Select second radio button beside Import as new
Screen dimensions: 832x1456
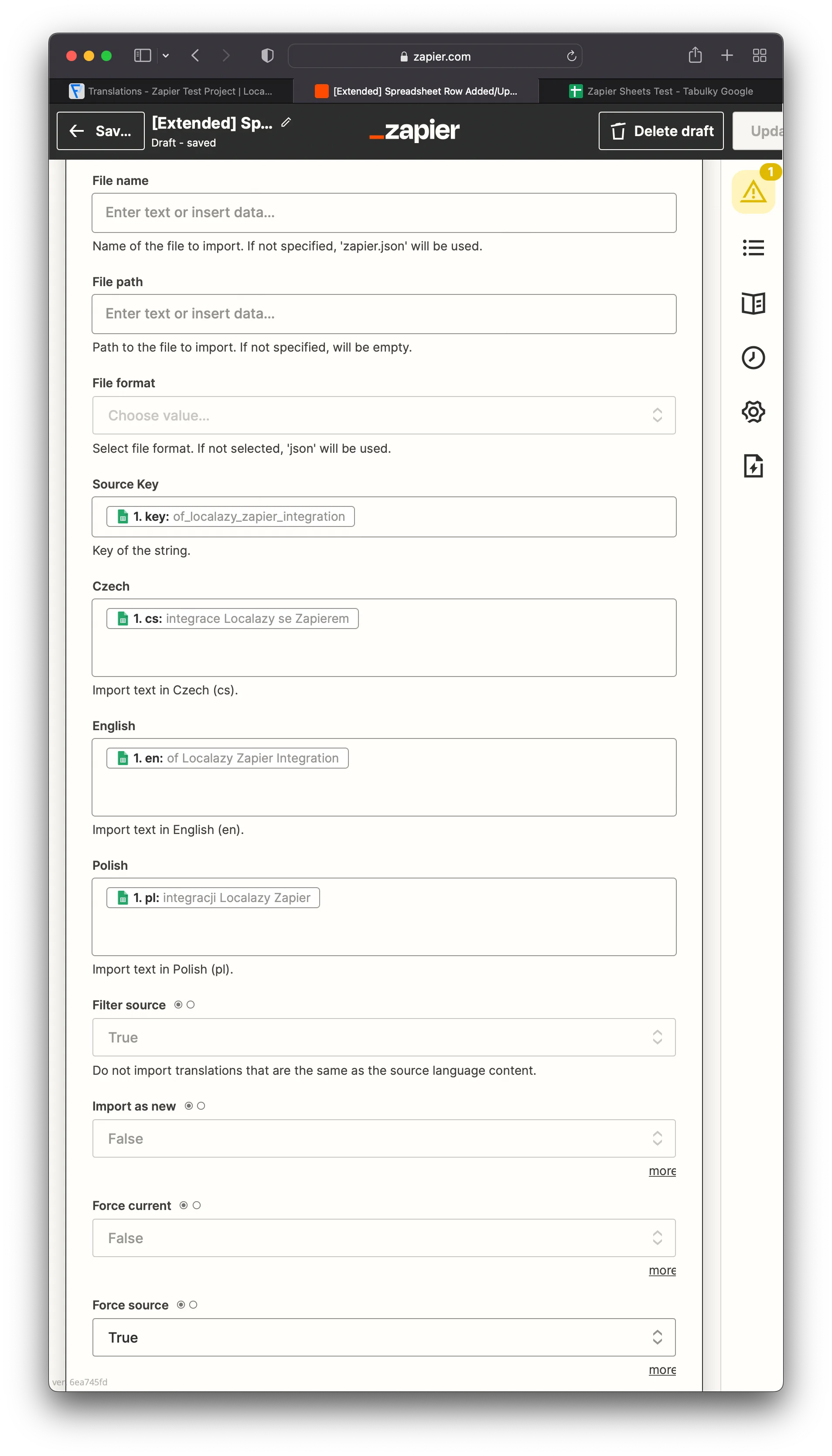(x=201, y=1106)
